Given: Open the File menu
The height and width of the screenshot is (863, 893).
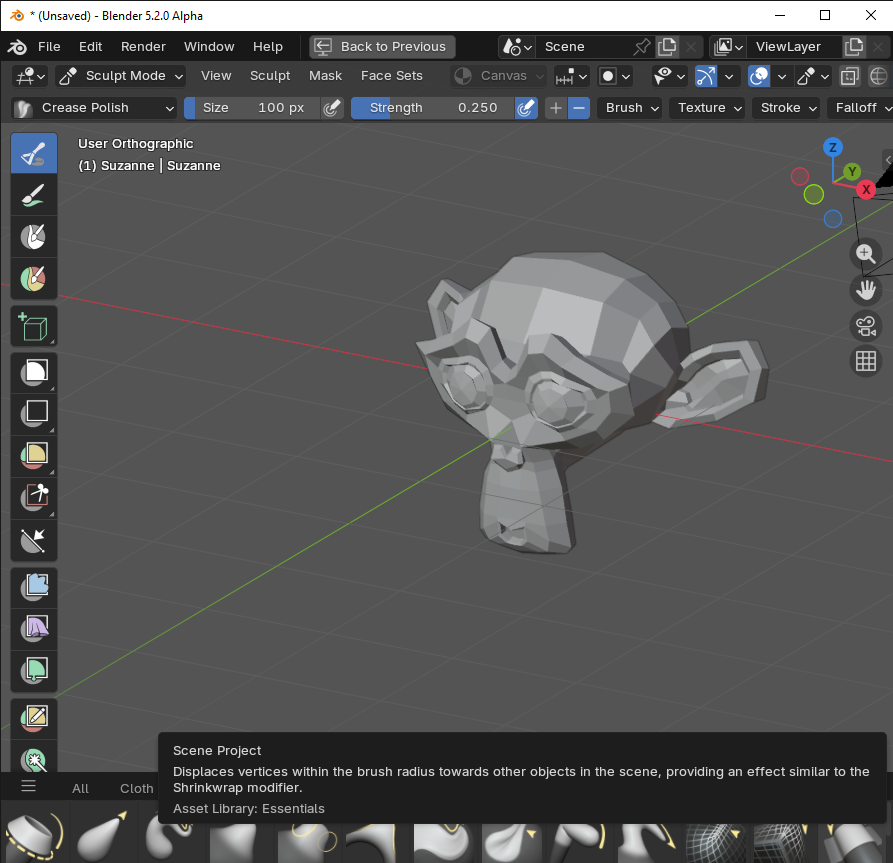Looking at the screenshot, I should (49, 47).
